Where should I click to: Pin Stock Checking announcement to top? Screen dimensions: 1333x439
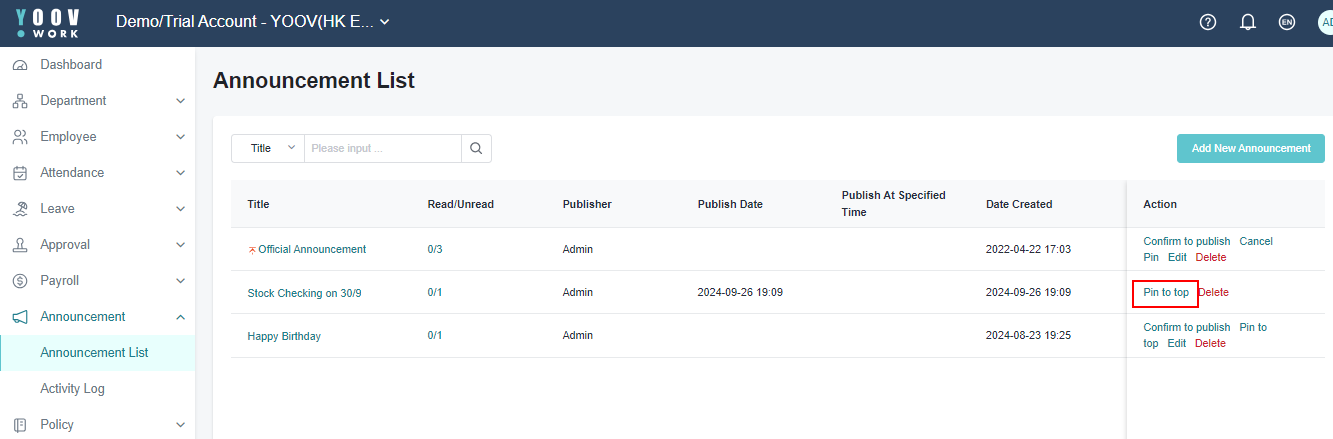1165,293
